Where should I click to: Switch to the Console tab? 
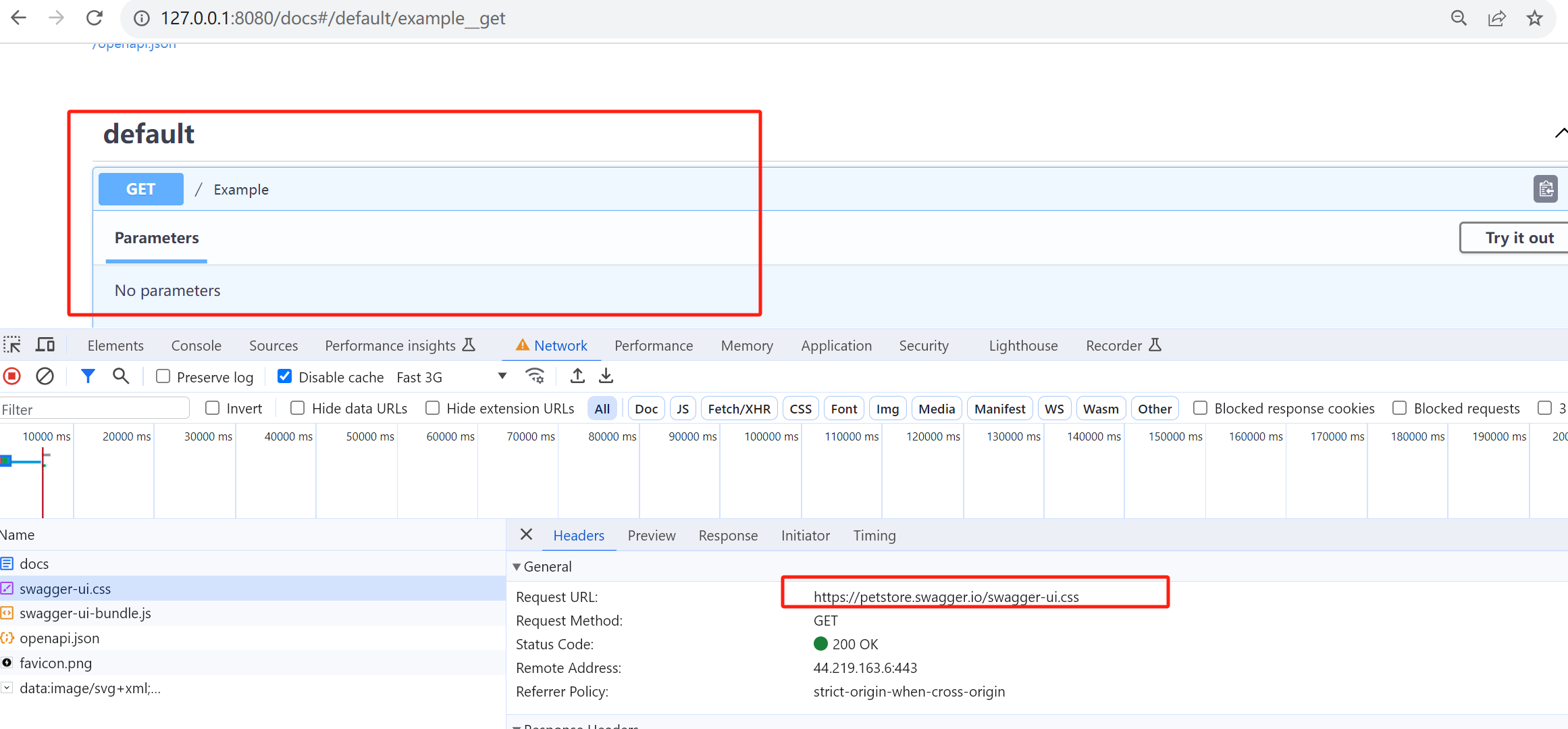pyautogui.click(x=196, y=345)
